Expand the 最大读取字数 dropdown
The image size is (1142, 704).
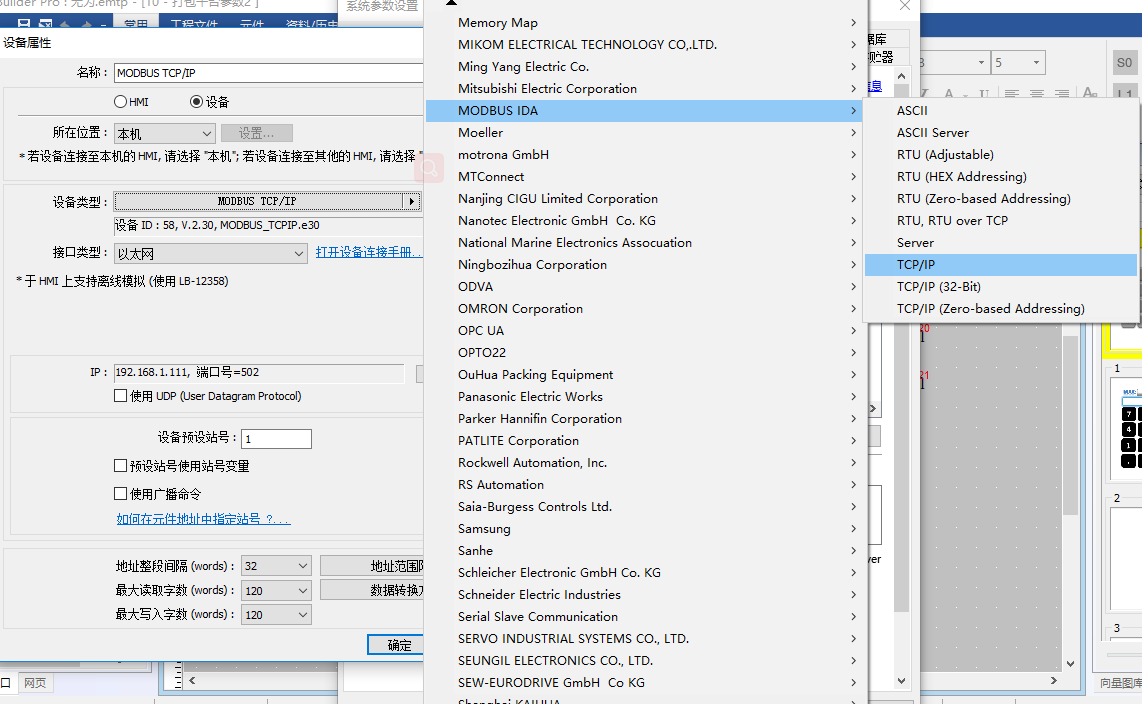click(276, 590)
